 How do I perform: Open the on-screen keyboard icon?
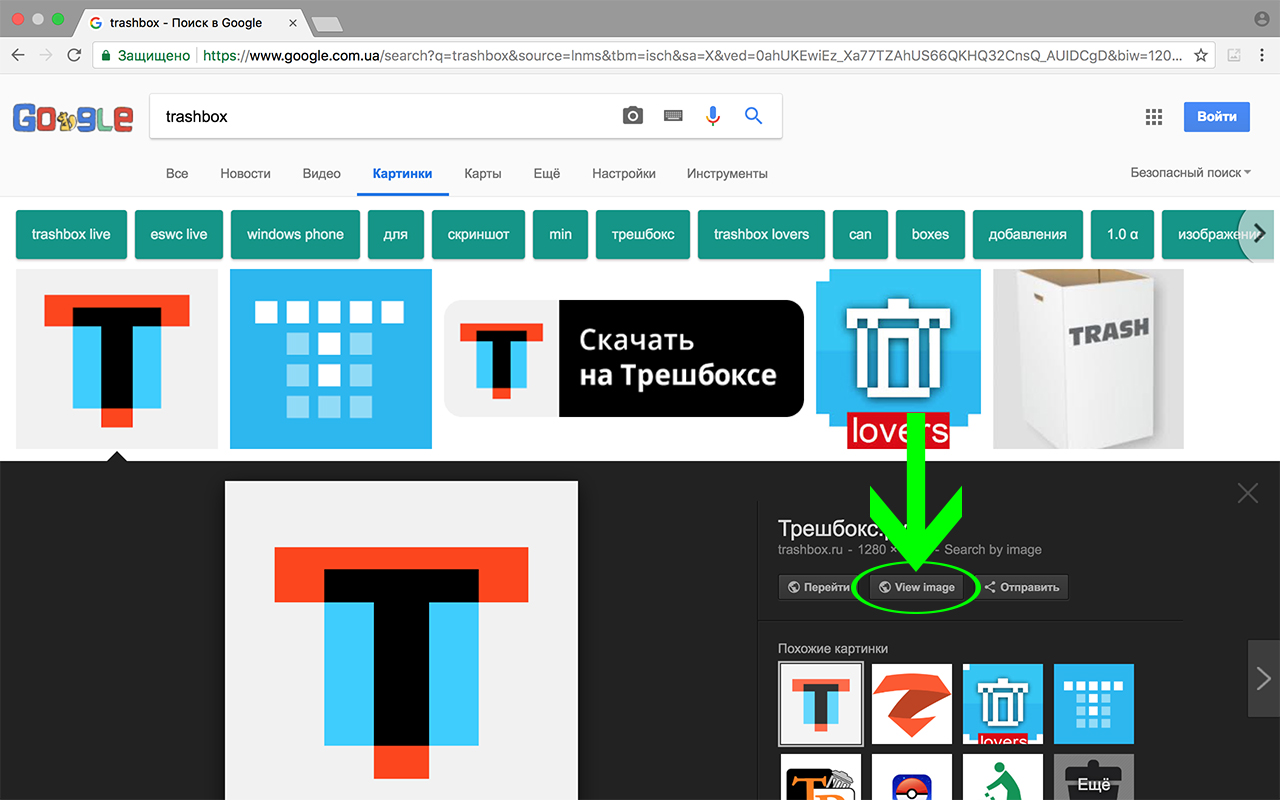(x=673, y=116)
